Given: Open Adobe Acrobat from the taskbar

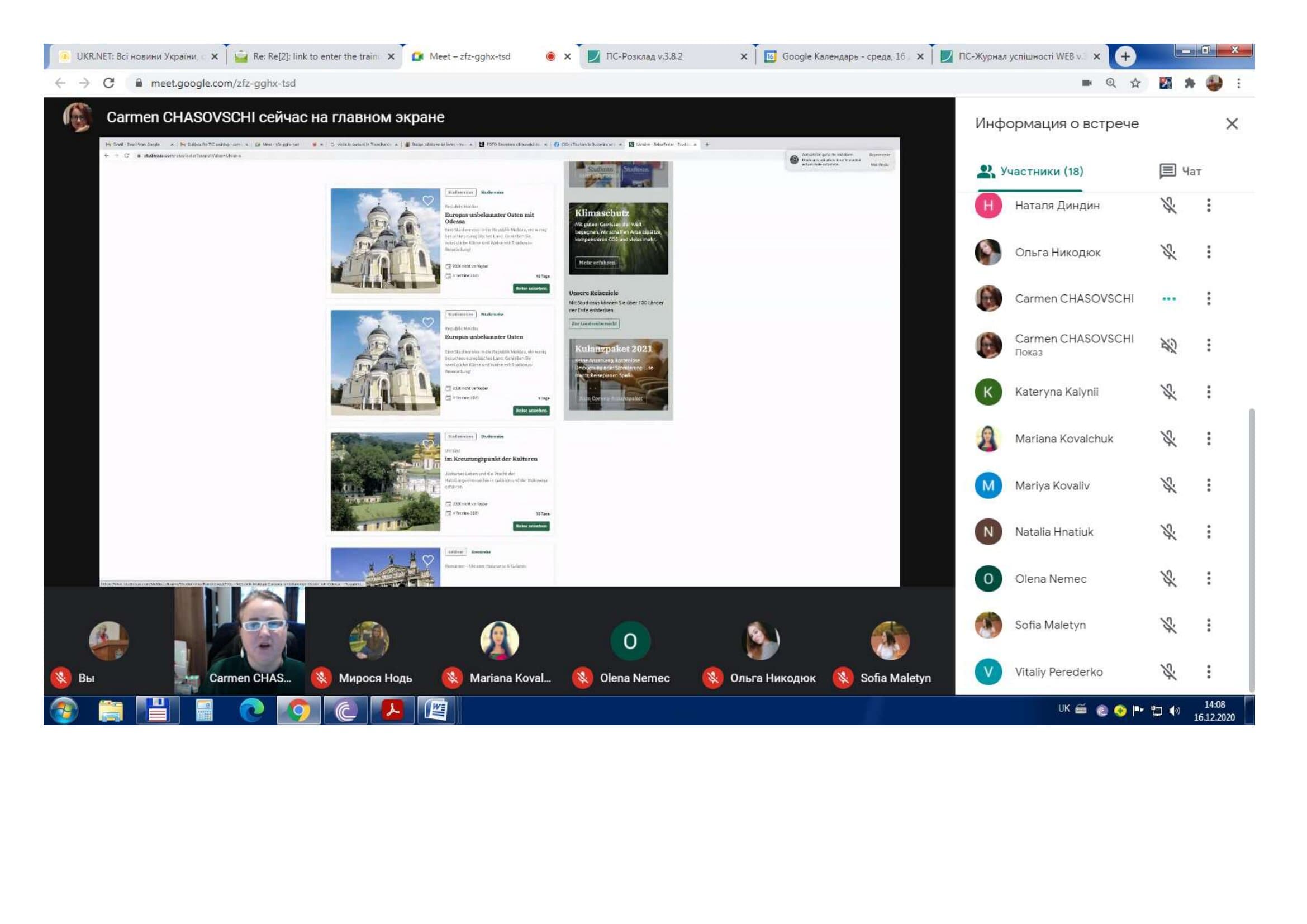Looking at the screenshot, I should [392, 710].
